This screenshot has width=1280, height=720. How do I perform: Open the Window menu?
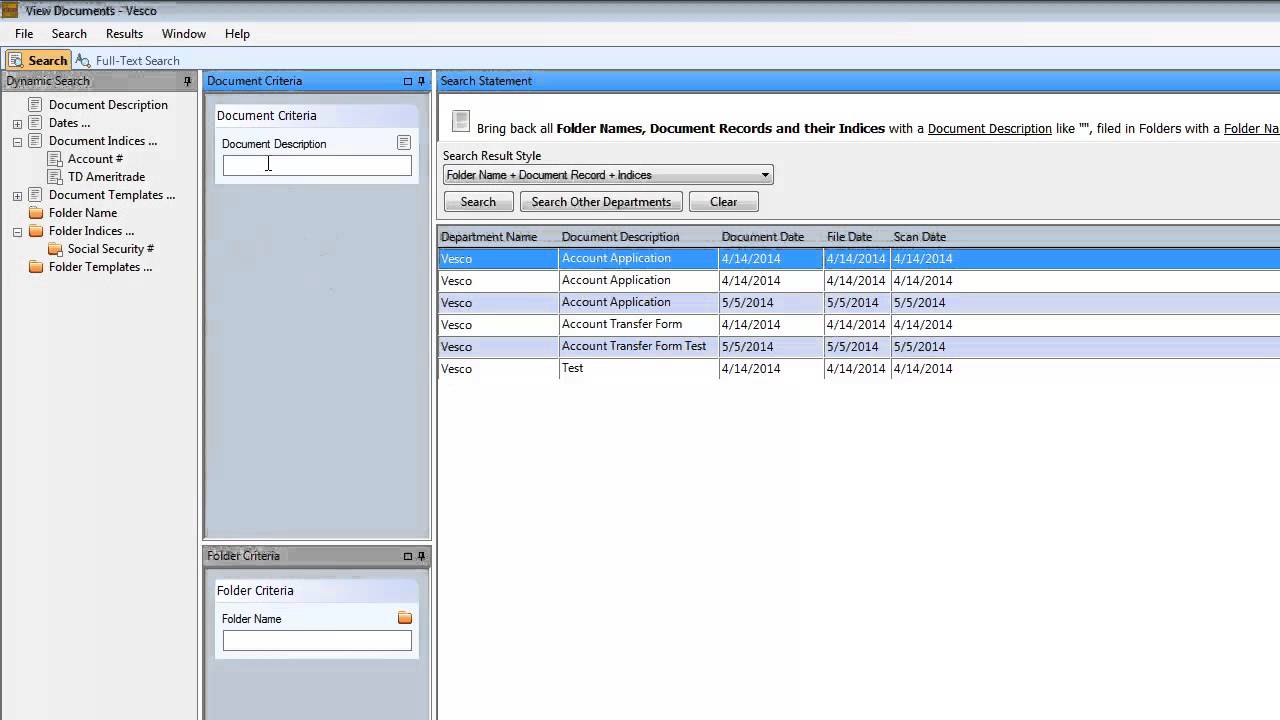(184, 34)
